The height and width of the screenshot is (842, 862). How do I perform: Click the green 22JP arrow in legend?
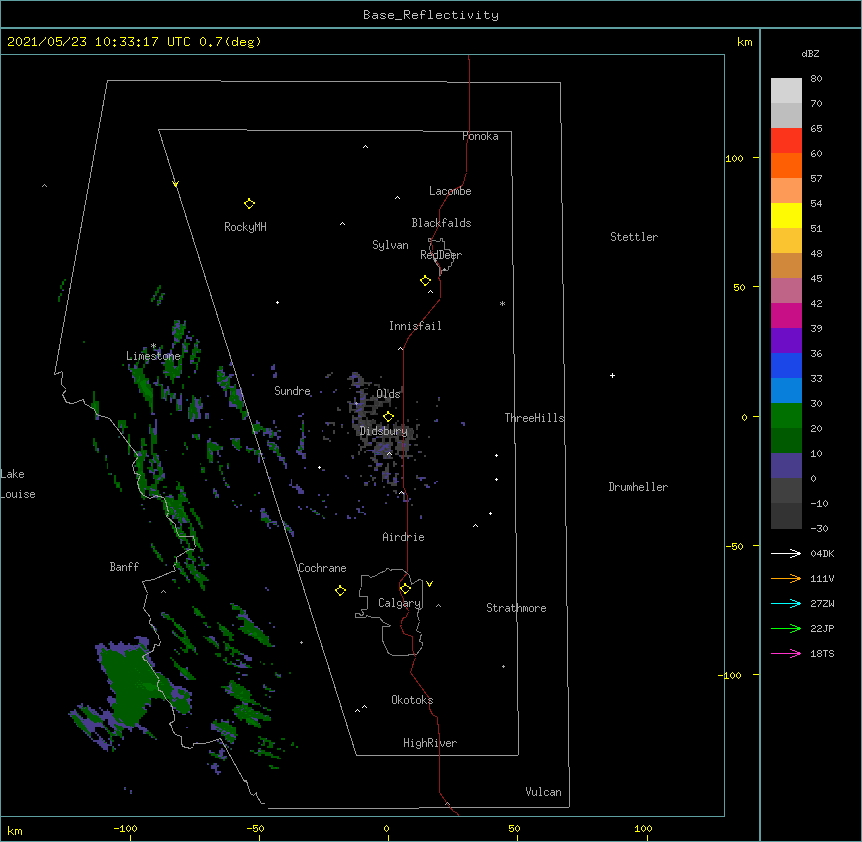tap(786, 628)
